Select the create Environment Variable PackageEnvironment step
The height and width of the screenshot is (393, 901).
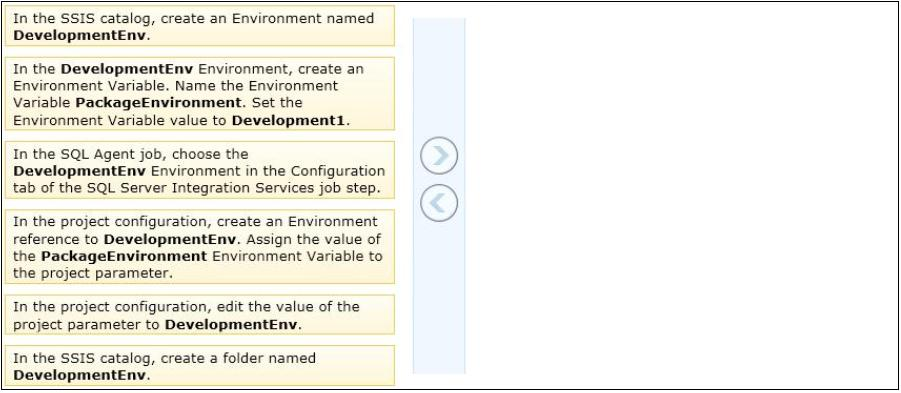tap(200, 94)
